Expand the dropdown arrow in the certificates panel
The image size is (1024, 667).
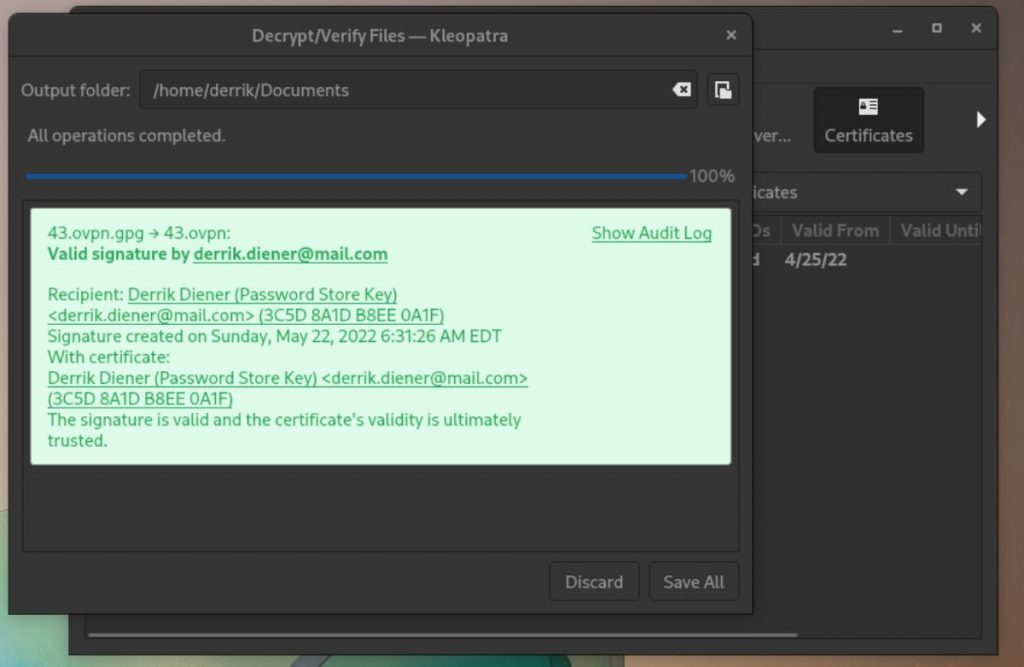click(x=961, y=191)
